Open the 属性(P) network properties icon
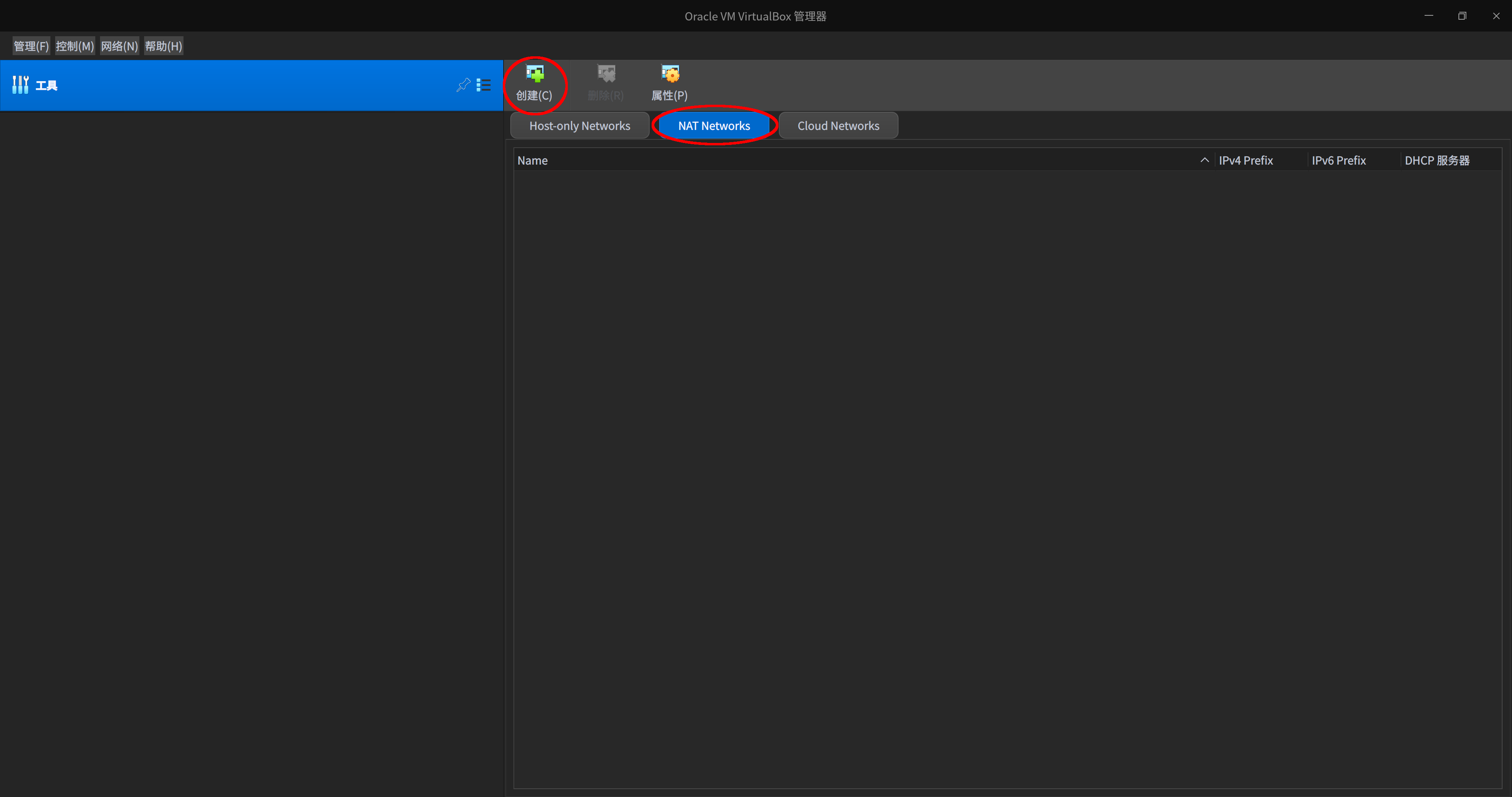Screen dimensions: 1512x797 point(669,73)
